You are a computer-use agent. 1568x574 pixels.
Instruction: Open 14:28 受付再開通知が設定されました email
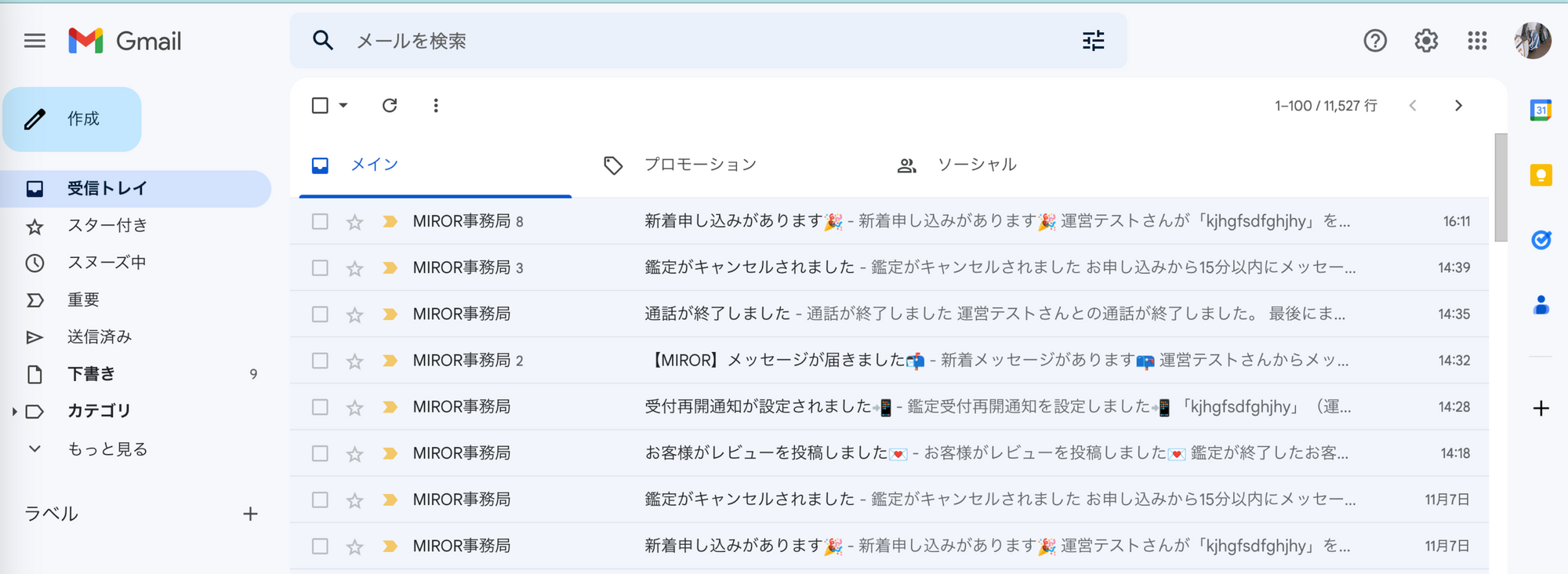coord(889,407)
